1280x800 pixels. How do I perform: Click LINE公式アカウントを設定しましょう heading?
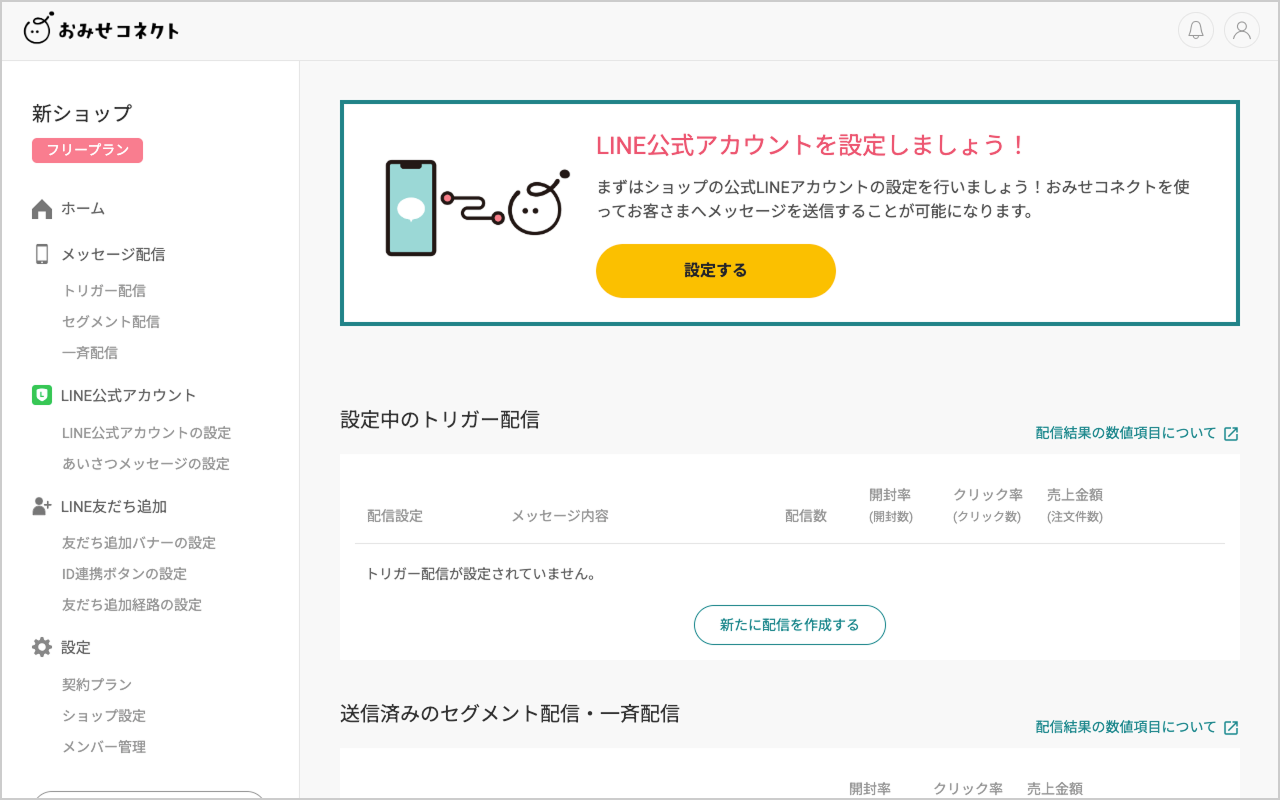[x=812, y=145]
